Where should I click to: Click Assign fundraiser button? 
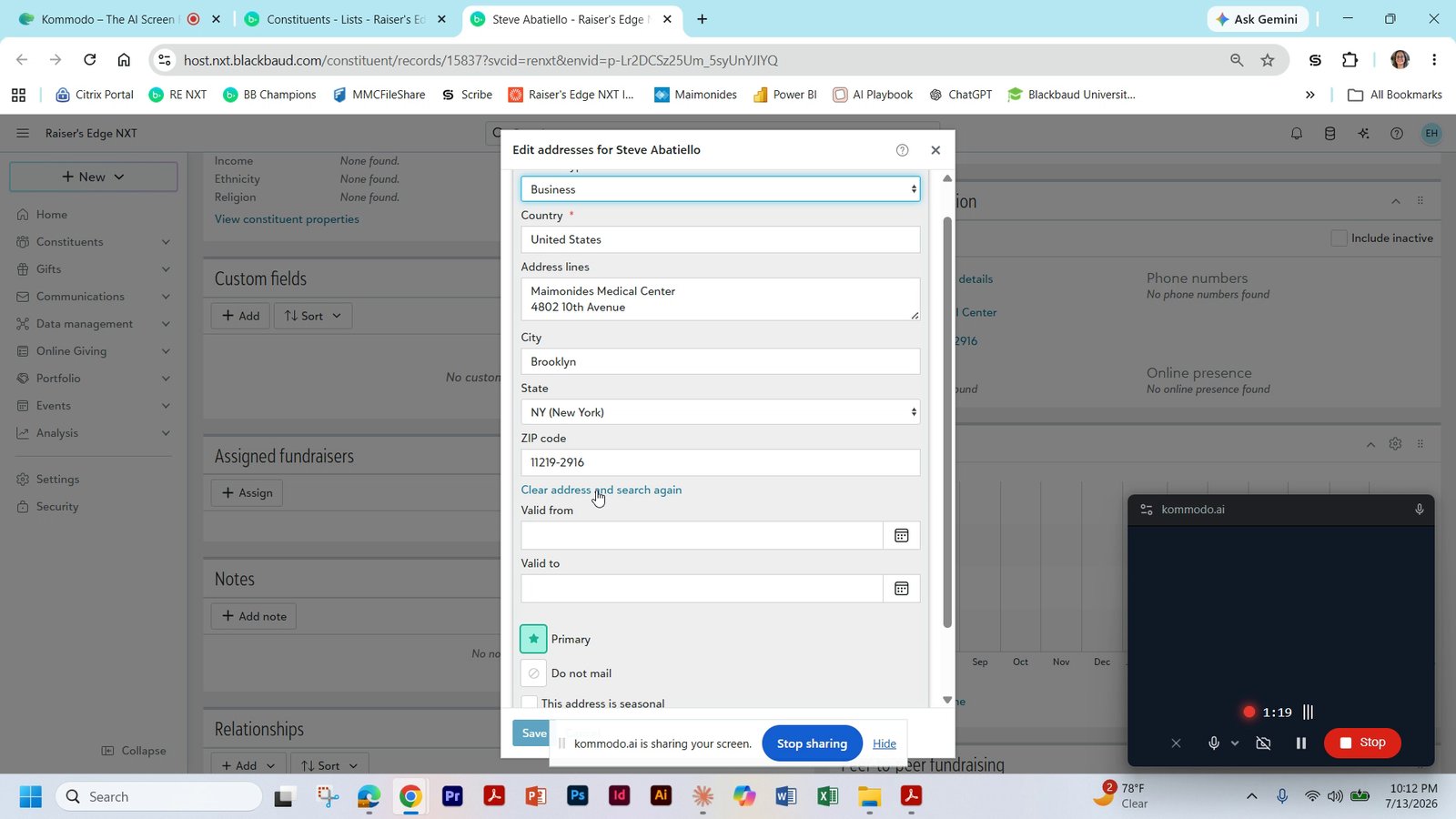click(247, 492)
